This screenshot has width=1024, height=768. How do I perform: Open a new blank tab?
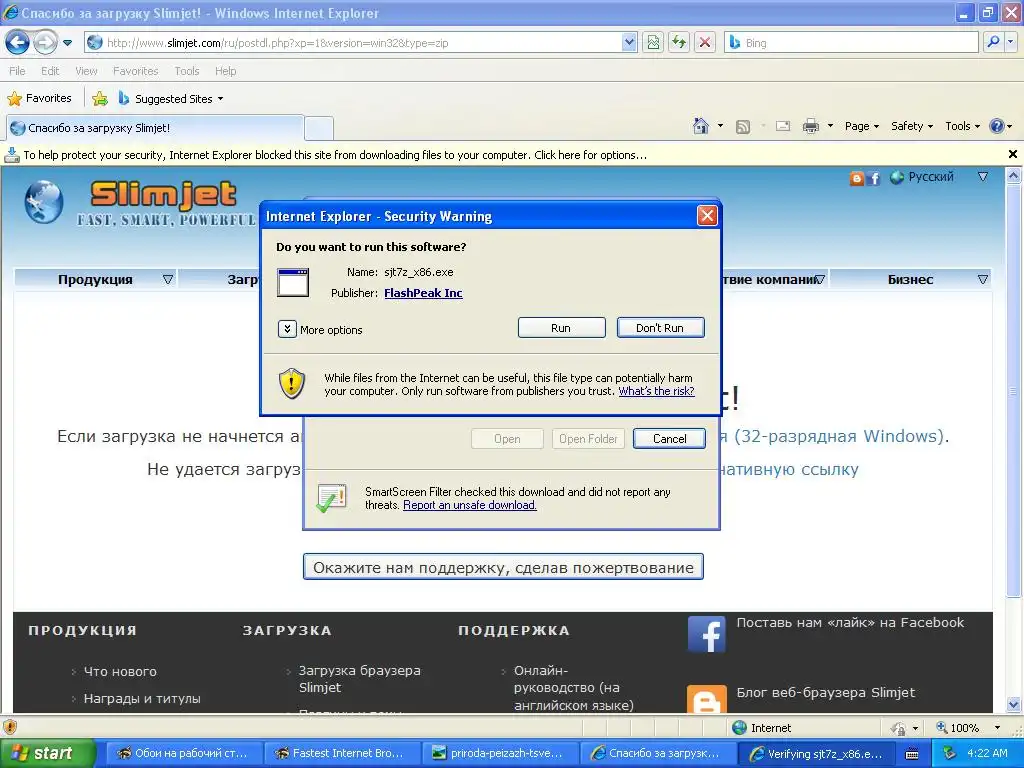319,129
